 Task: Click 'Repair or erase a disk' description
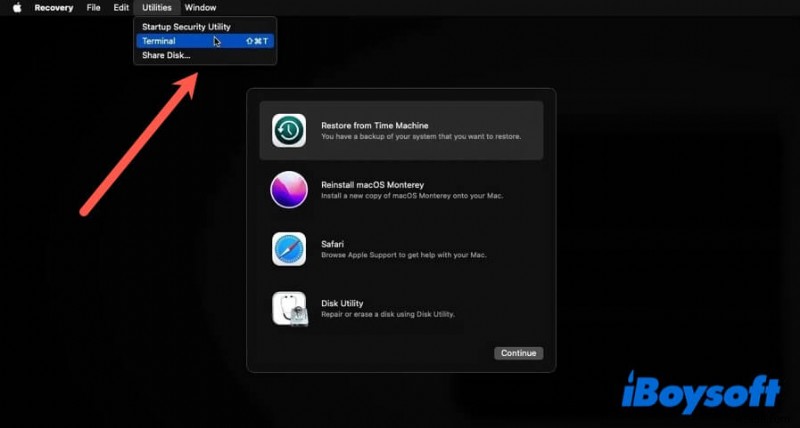pyautogui.click(x=388, y=314)
